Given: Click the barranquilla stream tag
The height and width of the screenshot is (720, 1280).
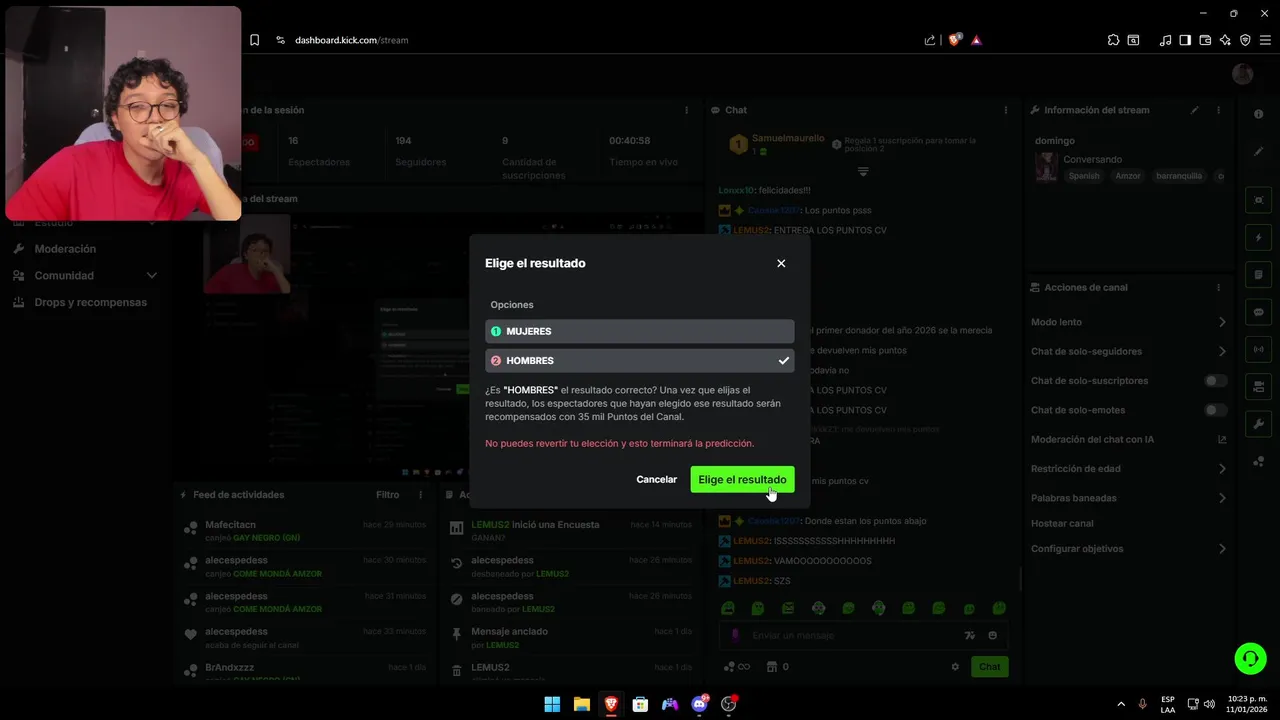Looking at the screenshot, I should pyautogui.click(x=1180, y=176).
